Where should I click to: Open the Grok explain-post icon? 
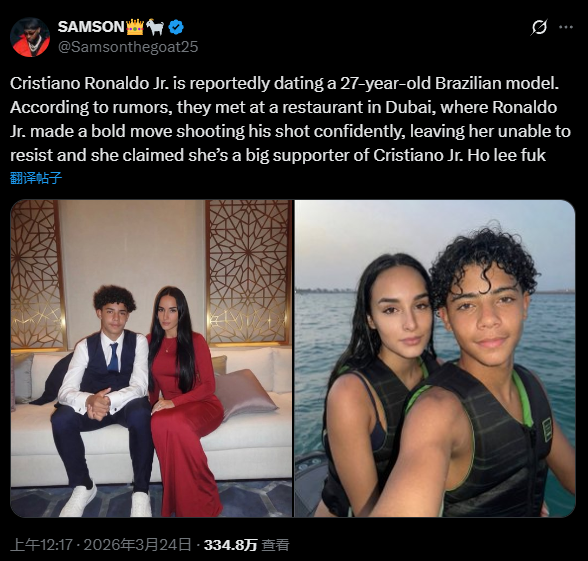539,27
